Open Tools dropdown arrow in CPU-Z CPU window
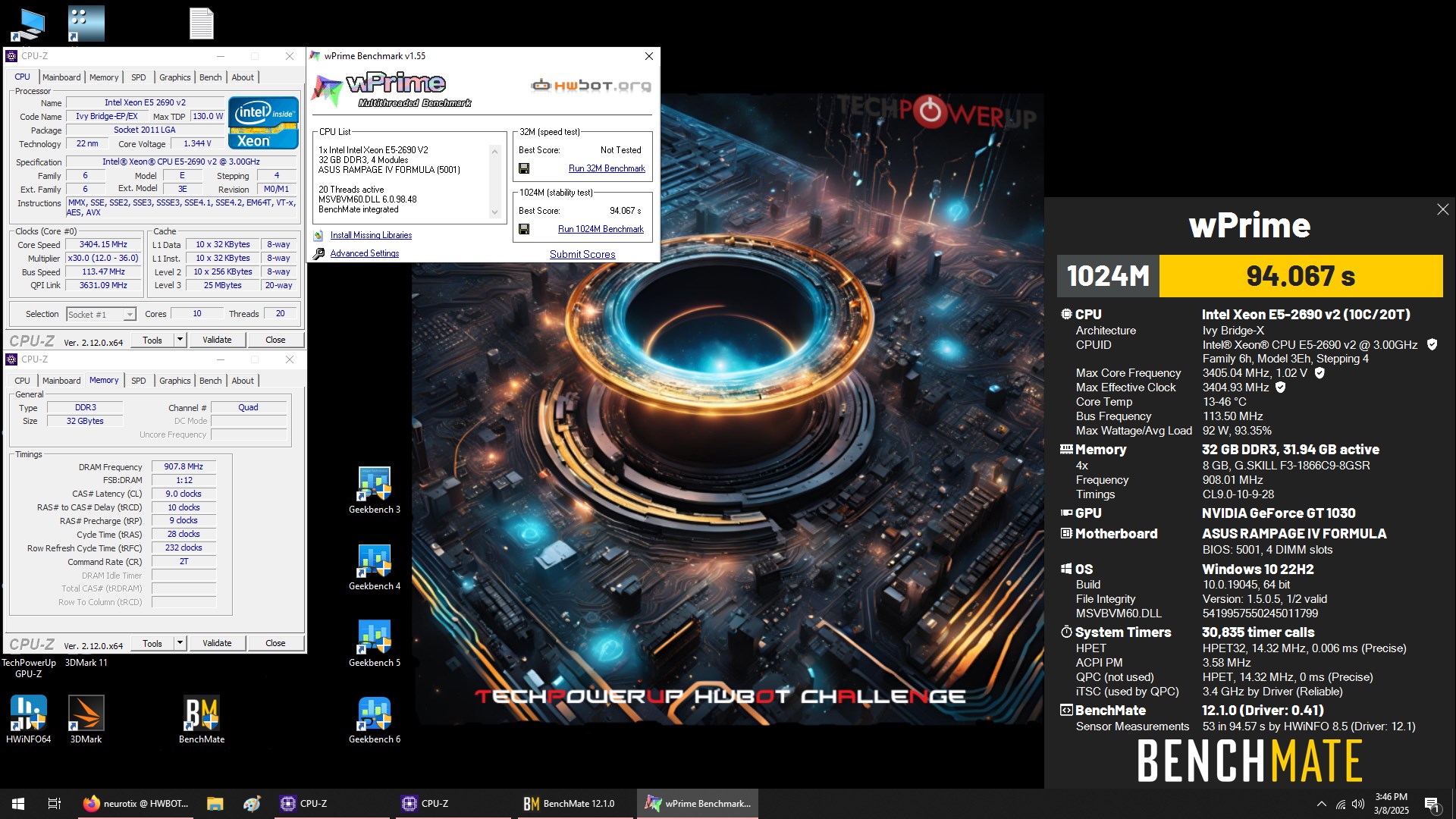The height and width of the screenshot is (819, 1456). pos(180,340)
